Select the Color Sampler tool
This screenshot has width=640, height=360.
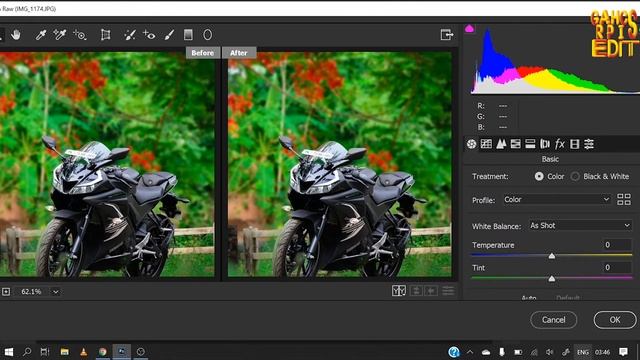60,35
